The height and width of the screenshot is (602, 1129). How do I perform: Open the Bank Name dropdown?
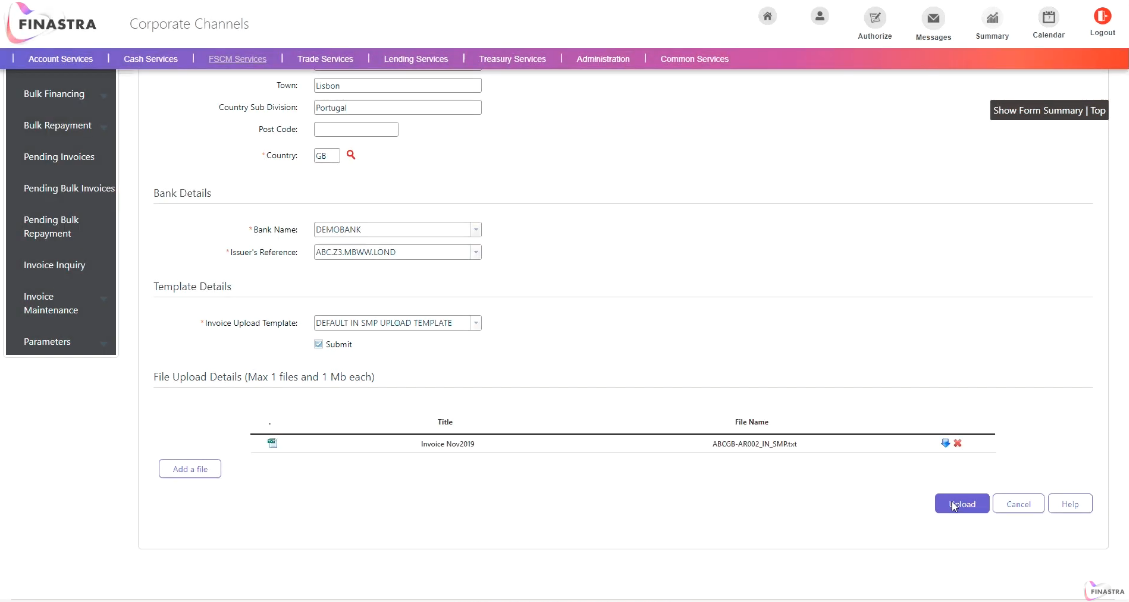pyautogui.click(x=475, y=230)
